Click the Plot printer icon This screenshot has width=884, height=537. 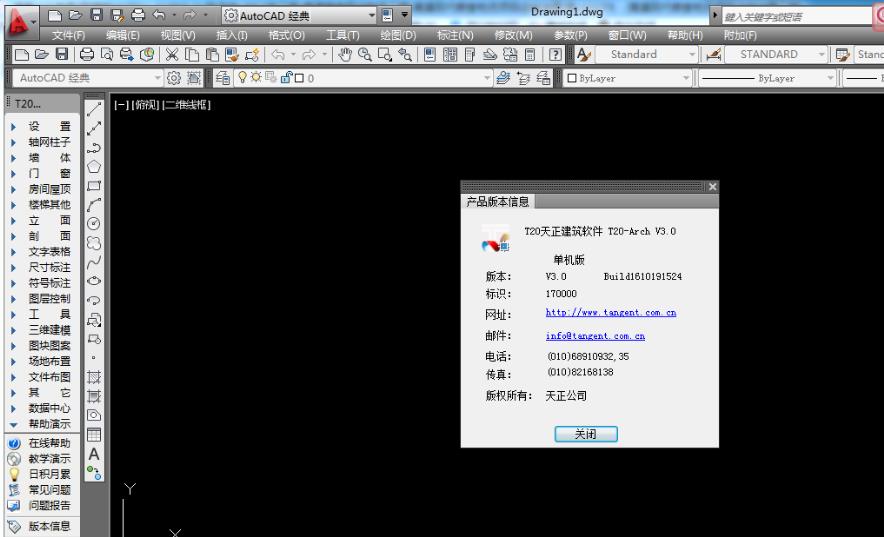[87, 55]
